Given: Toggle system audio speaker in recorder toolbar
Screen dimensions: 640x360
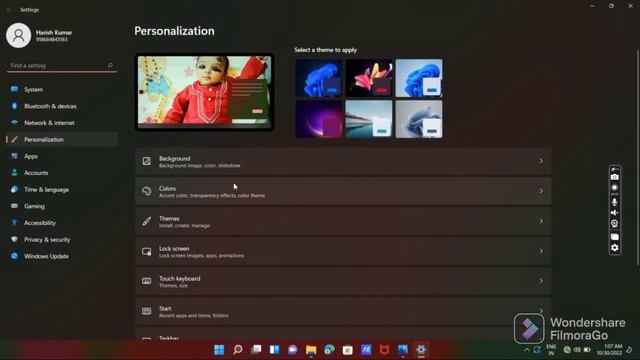Looking at the screenshot, I should pyautogui.click(x=614, y=213).
